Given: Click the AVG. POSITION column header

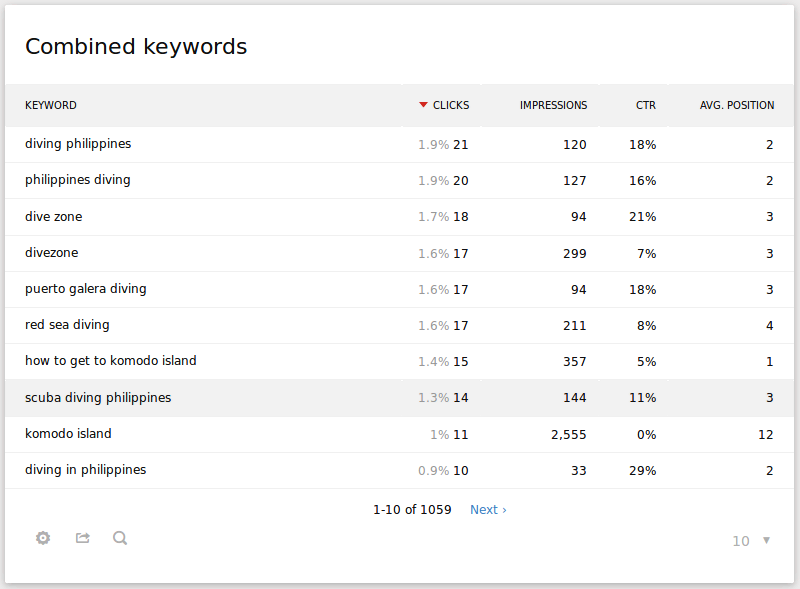Looking at the screenshot, I should click(737, 105).
